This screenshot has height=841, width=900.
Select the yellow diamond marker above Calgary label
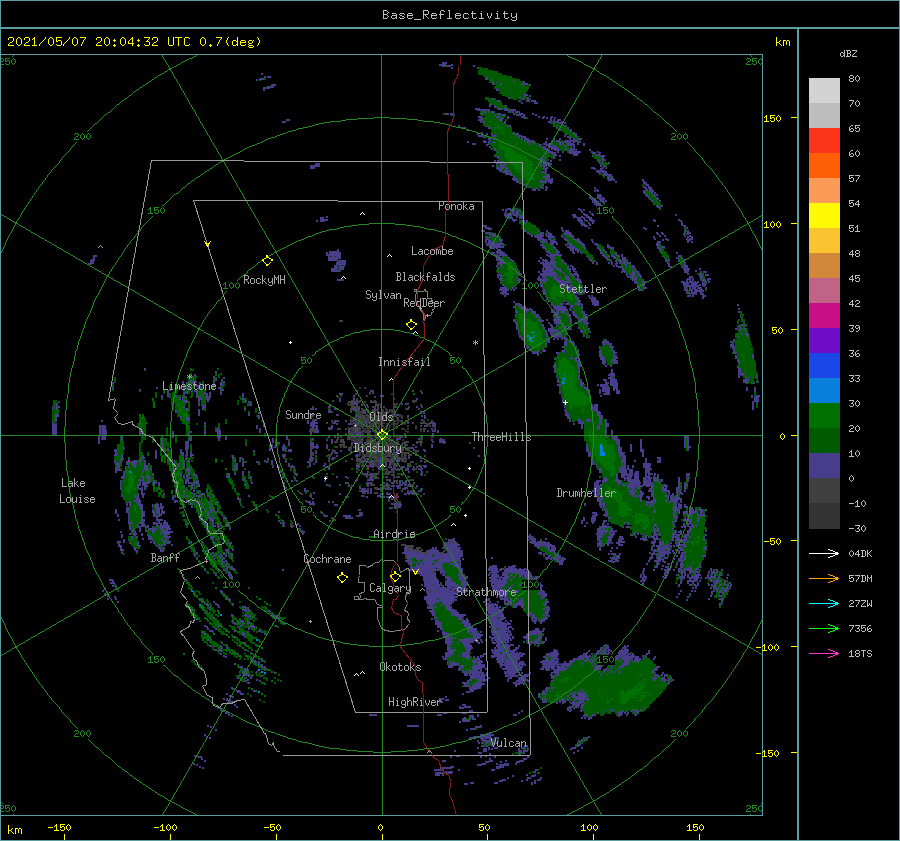(x=395, y=576)
